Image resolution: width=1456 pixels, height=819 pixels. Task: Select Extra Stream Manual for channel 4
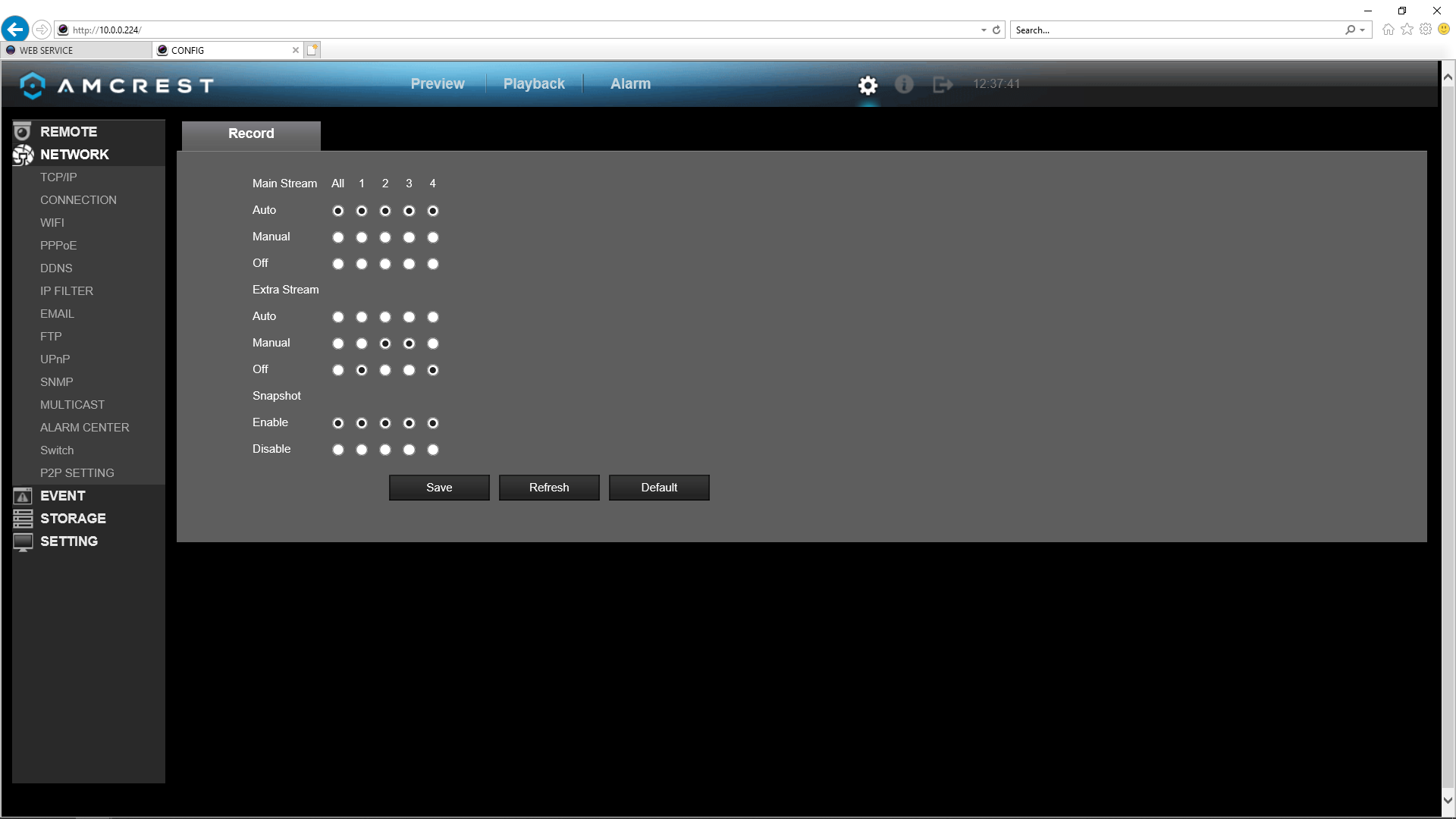coord(433,344)
